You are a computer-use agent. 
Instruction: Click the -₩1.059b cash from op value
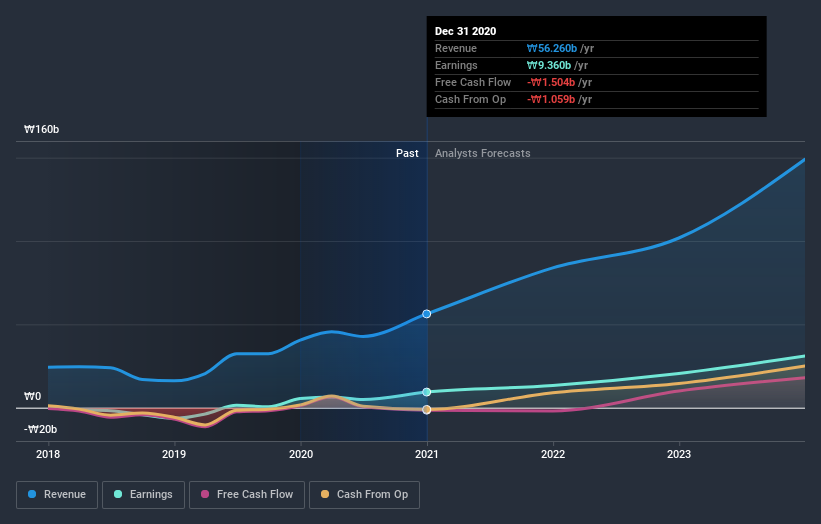pyautogui.click(x=551, y=99)
